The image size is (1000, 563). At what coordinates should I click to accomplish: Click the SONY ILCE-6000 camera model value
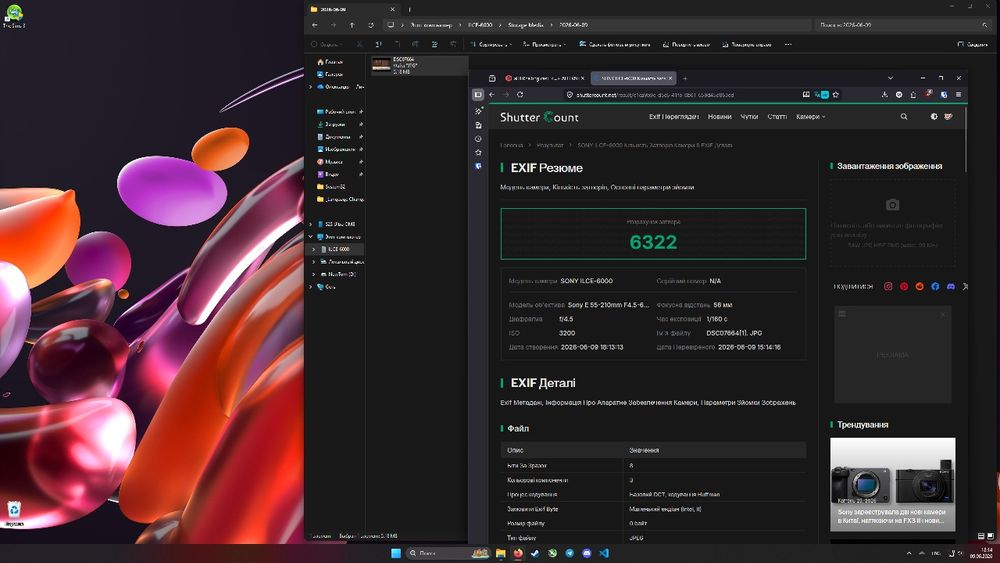(x=586, y=281)
